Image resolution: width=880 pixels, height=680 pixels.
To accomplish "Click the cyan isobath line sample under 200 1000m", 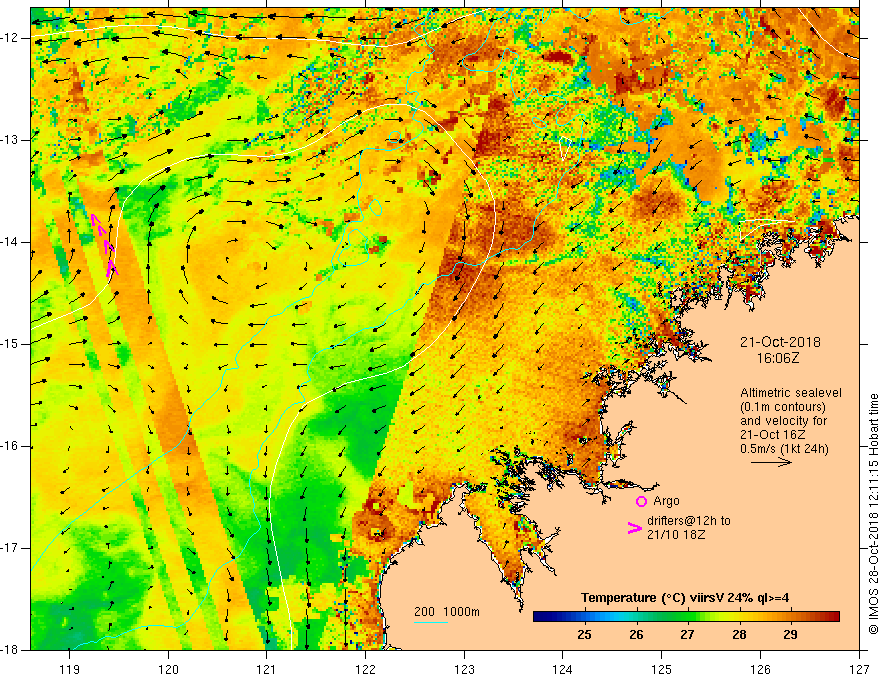I will click(x=431, y=622).
